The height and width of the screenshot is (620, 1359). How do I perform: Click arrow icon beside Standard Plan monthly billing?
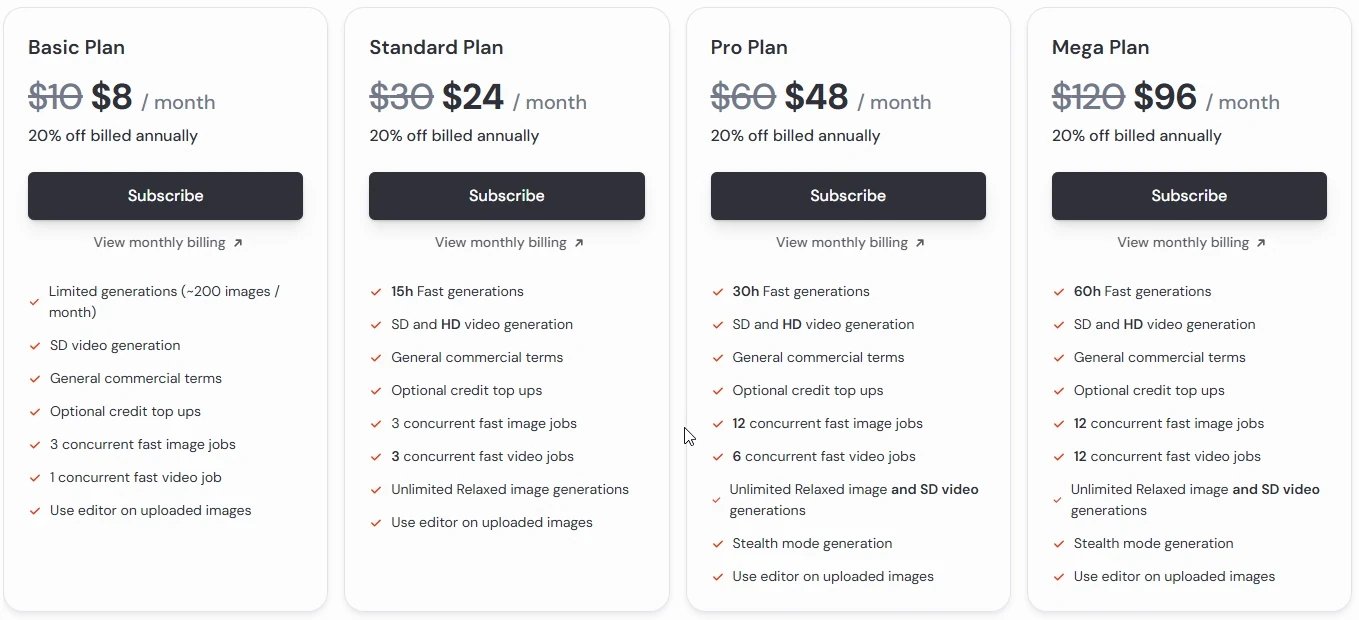coord(579,243)
